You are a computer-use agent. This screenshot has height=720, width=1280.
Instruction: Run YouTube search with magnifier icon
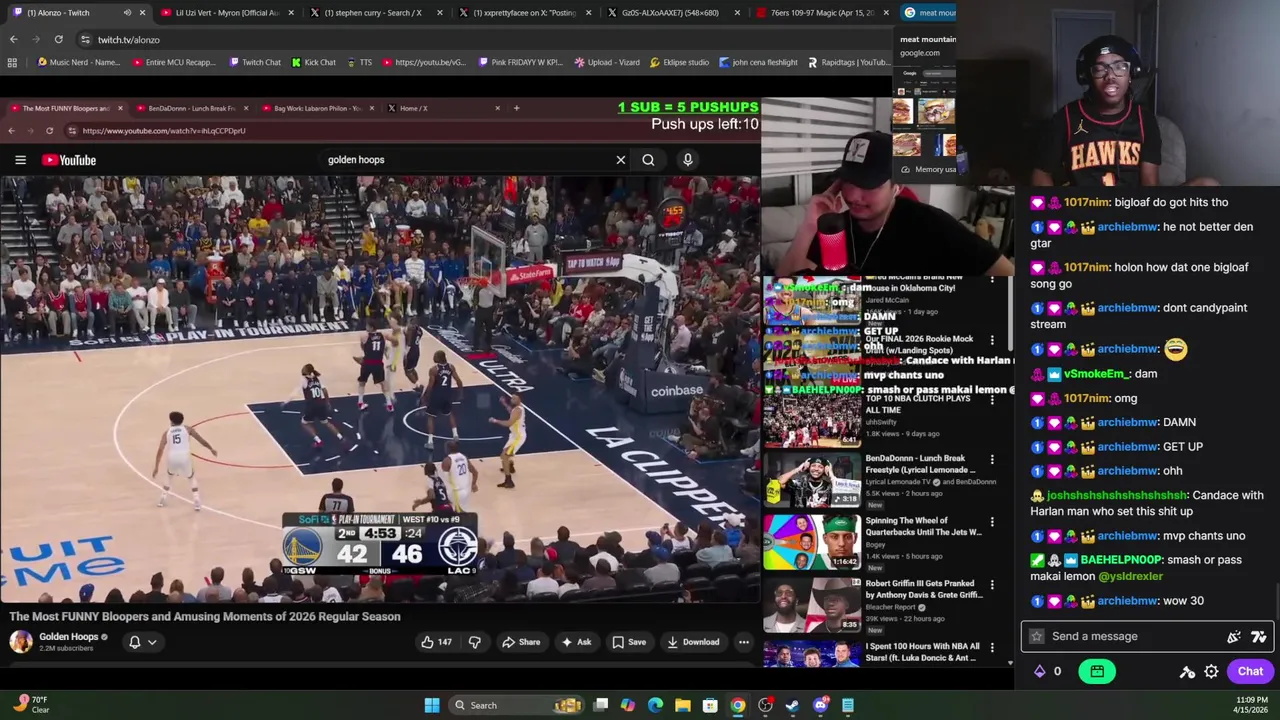tap(648, 160)
